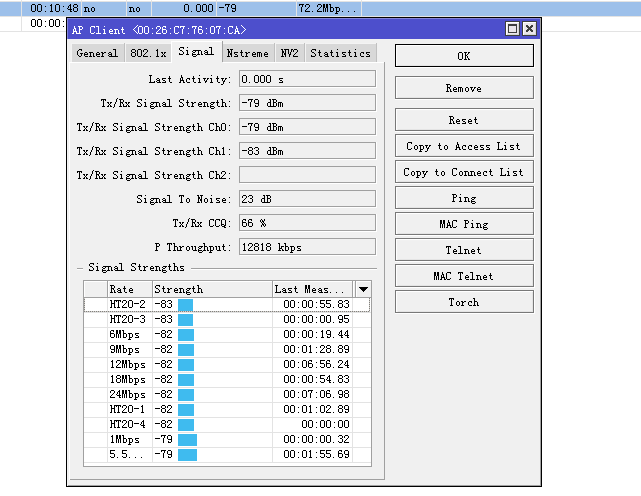
Task: Click the Last Activity field
Action: 307,79
